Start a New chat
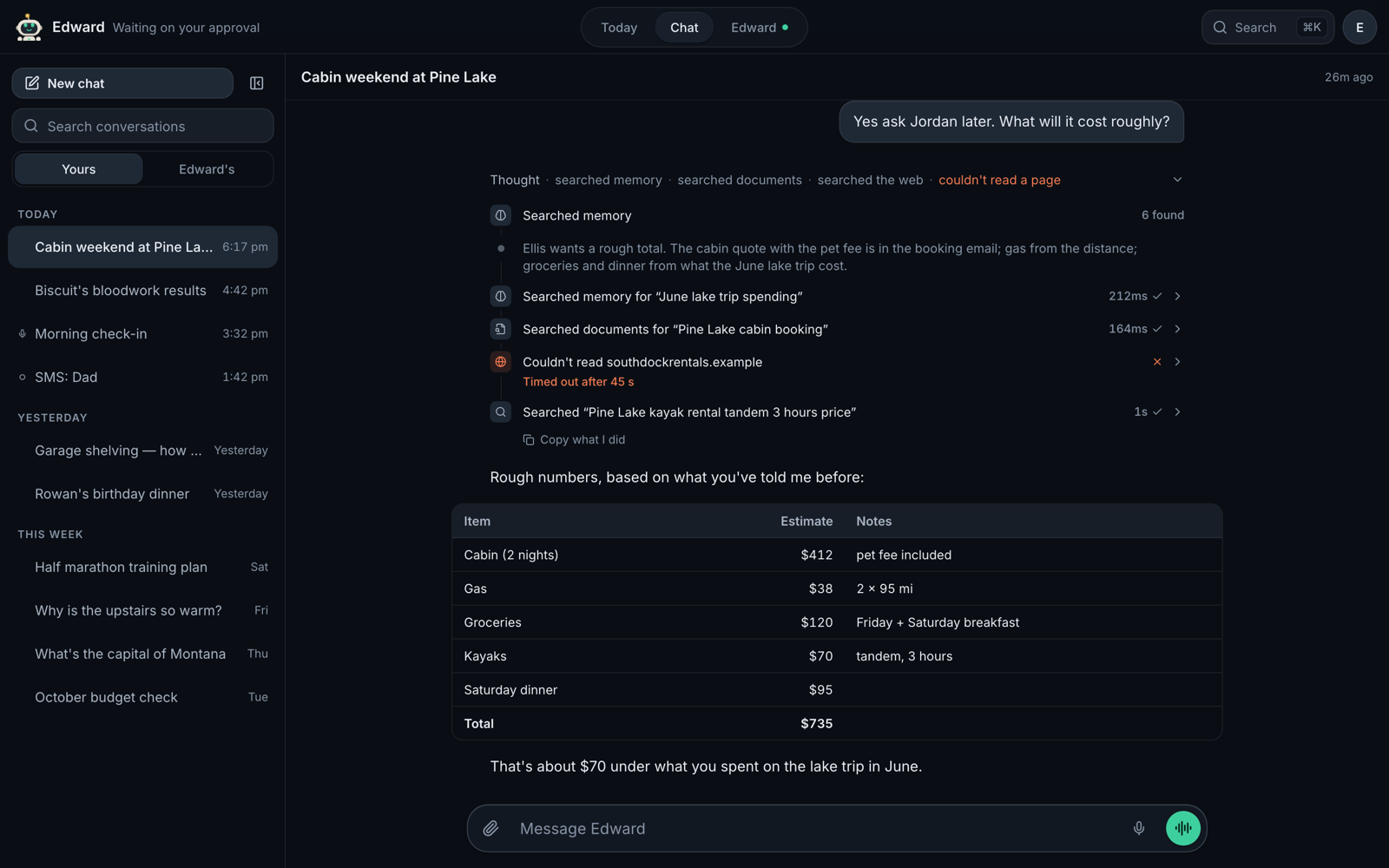The width and height of the screenshot is (1389, 868). (x=122, y=83)
